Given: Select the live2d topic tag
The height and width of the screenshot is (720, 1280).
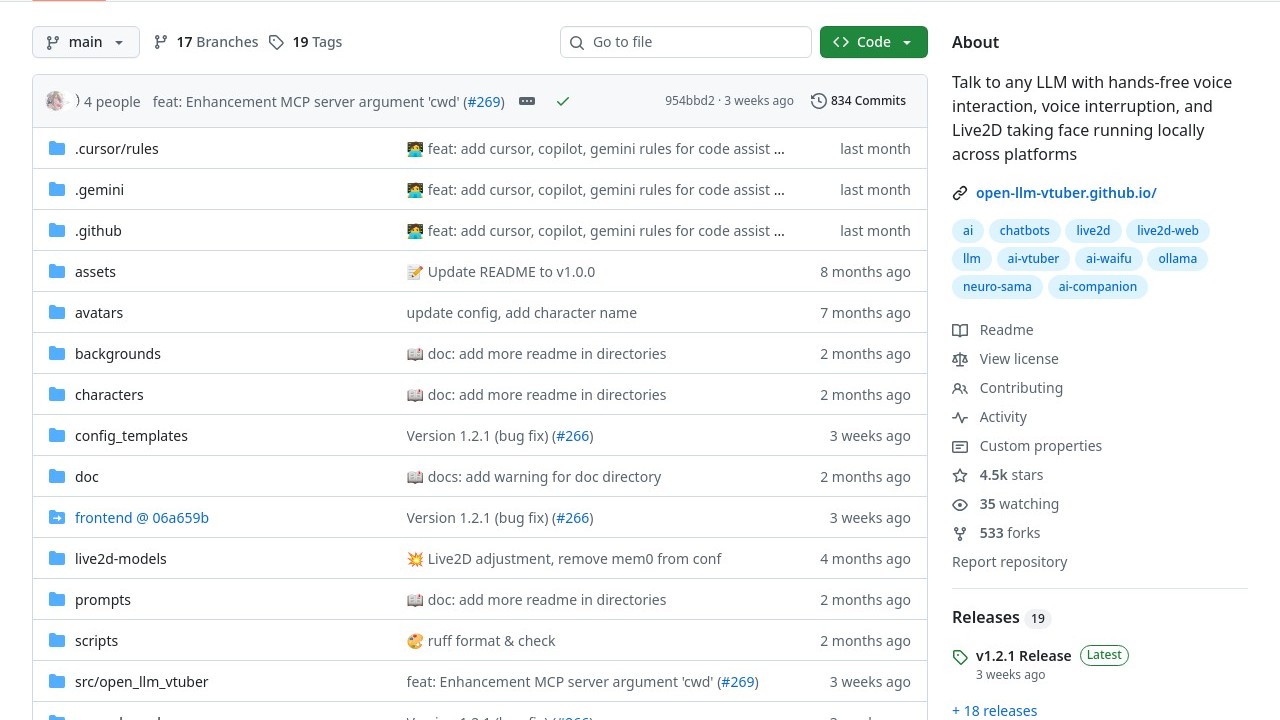Looking at the screenshot, I should point(1093,230).
